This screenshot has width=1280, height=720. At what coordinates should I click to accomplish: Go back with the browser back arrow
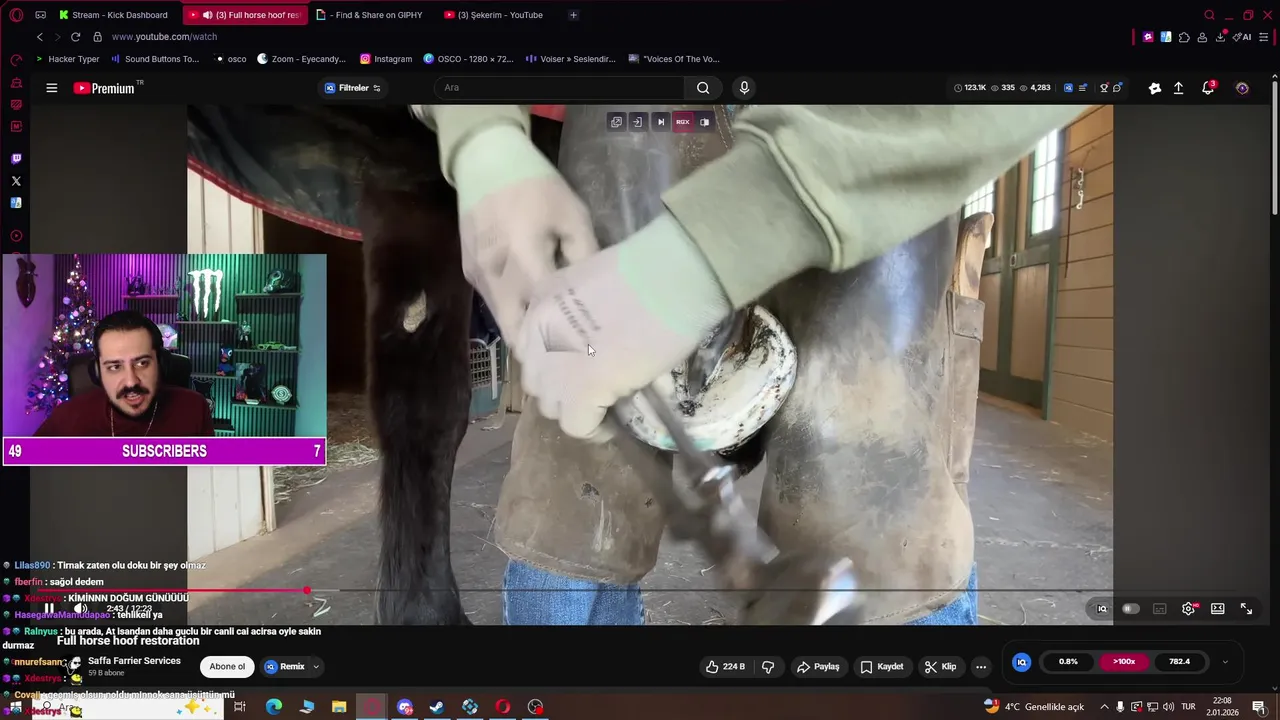click(x=40, y=37)
